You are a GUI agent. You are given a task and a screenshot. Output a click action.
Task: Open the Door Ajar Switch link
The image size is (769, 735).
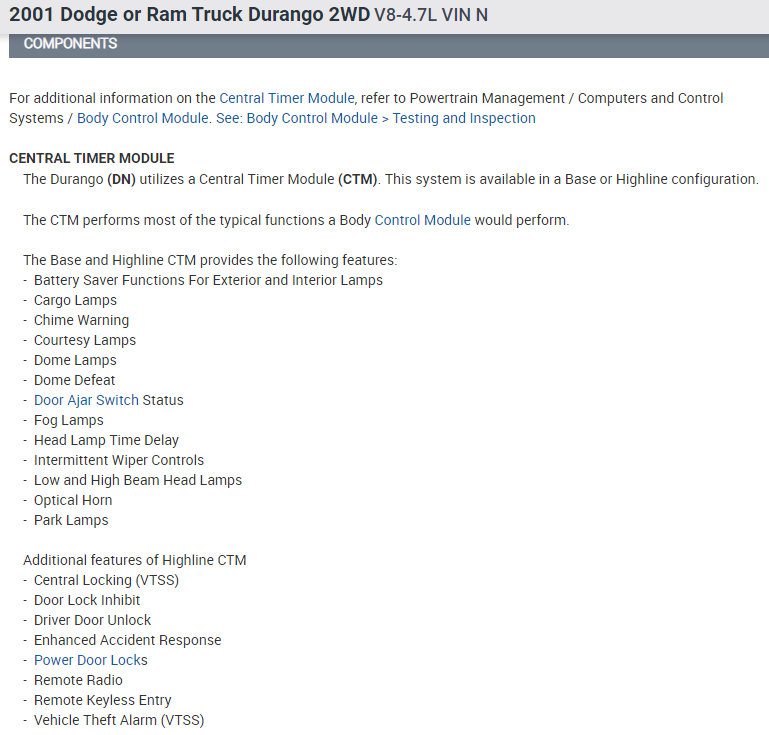(86, 400)
